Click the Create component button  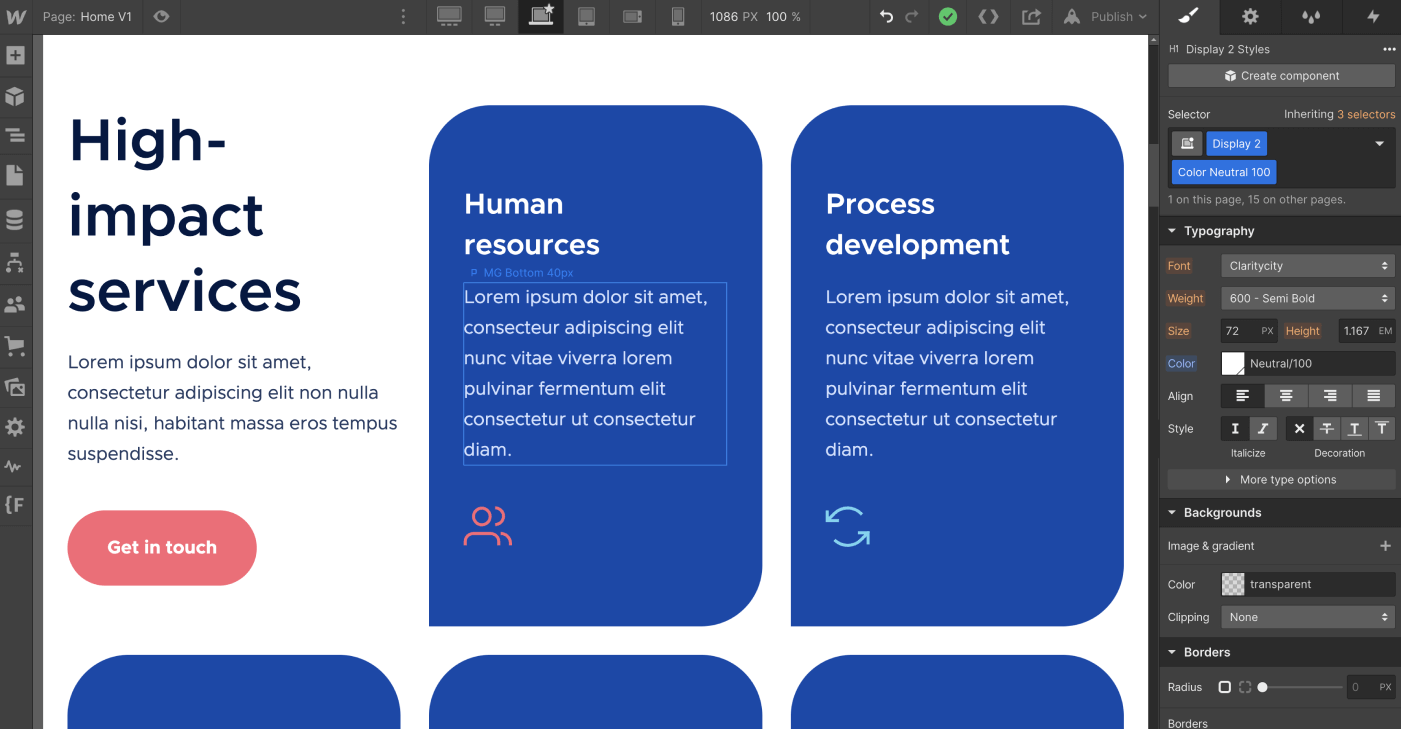click(x=1281, y=75)
